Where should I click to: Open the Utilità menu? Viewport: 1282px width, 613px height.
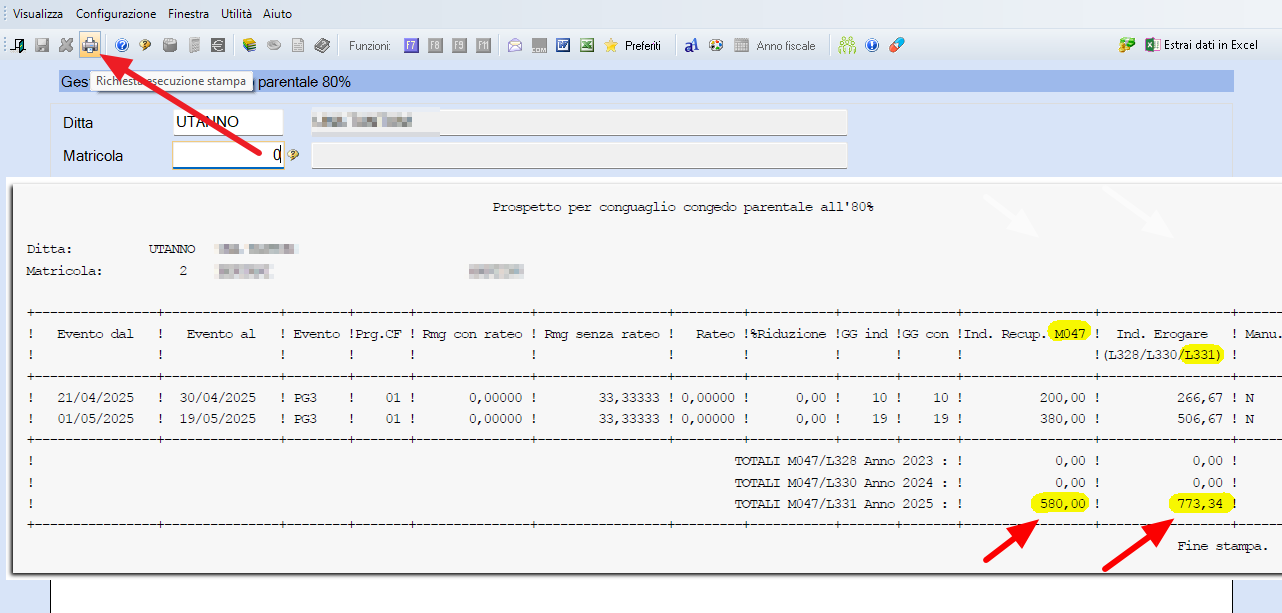point(237,14)
